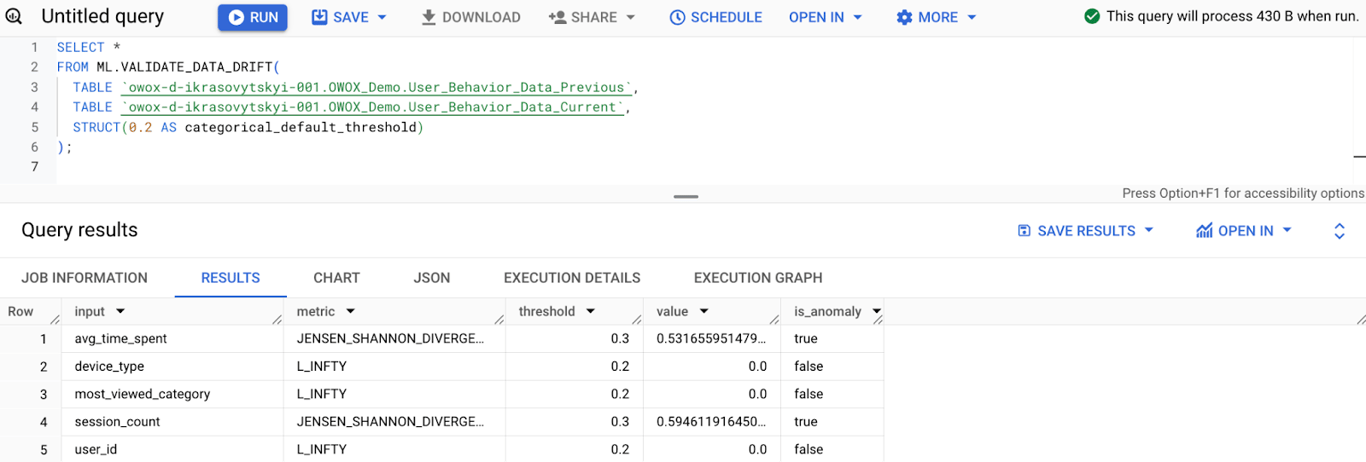This screenshot has height=462, width=1366.
Task: Click the input column resize handle
Action: coord(276,319)
